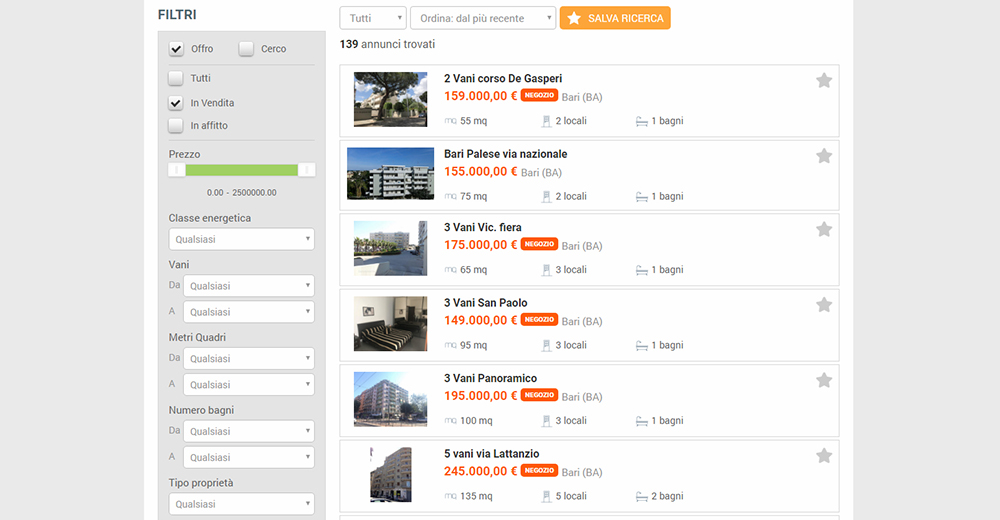1000x520 pixels.
Task: Open the Bari Palese via nazionale title
Action: 506,154
